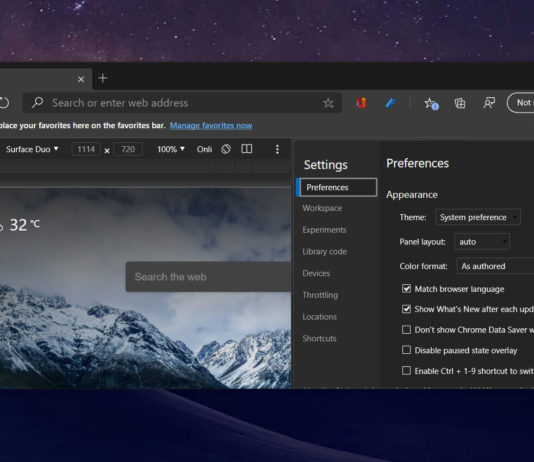
Task: Select the Workspace settings tab
Action: click(322, 208)
